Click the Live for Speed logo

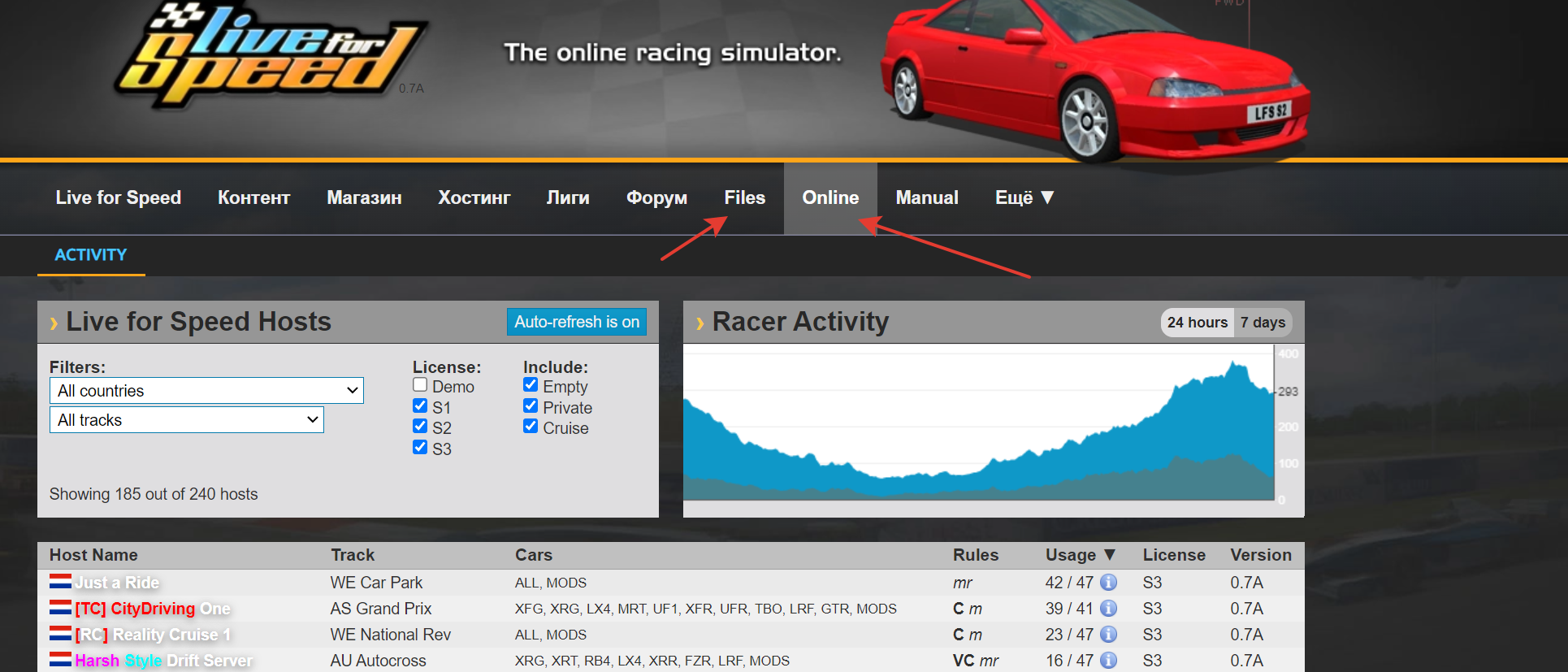pos(271,56)
